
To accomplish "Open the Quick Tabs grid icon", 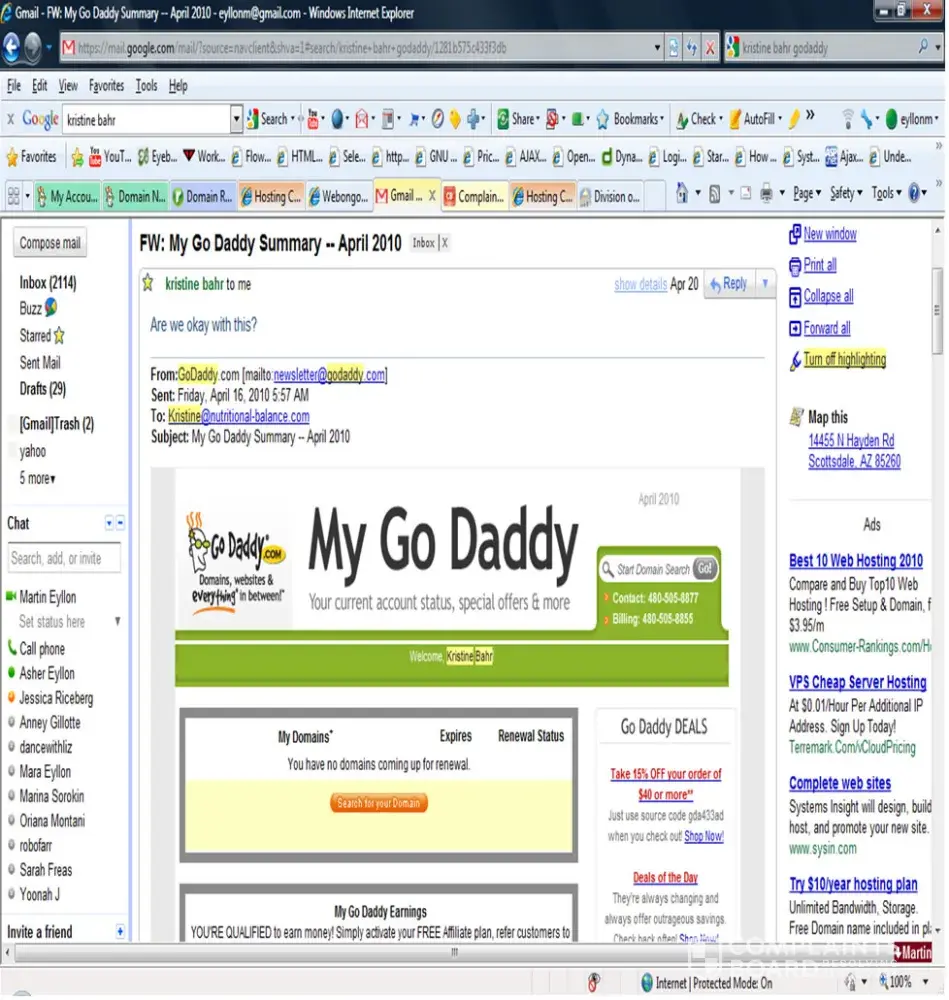I will pyautogui.click(x=13, y=196).
